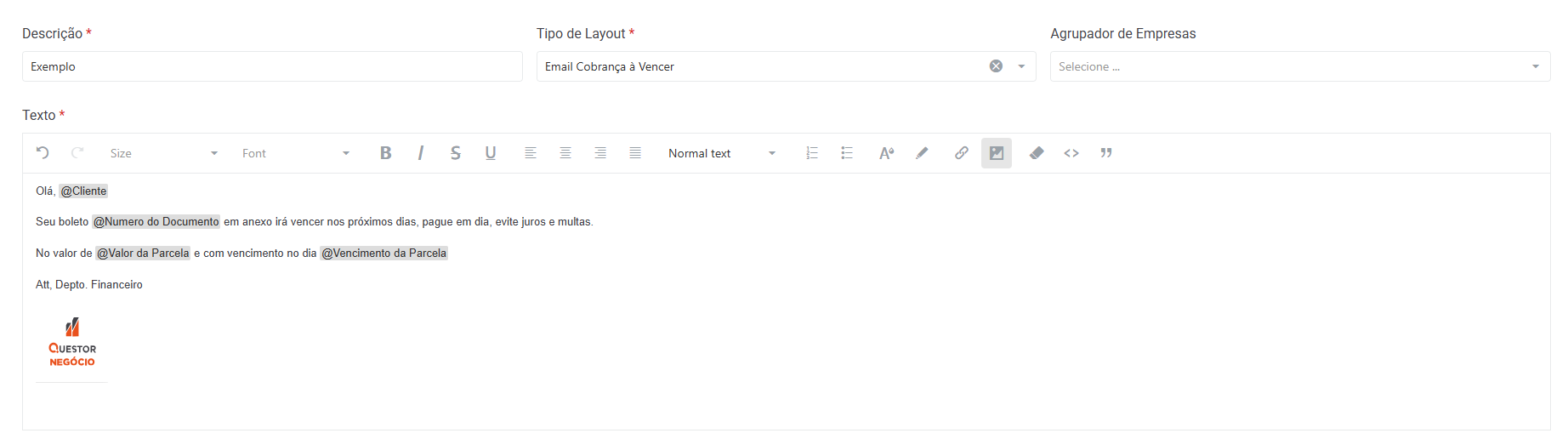Toggle italic formatting
1568x439 pixels.
point(420,153)
